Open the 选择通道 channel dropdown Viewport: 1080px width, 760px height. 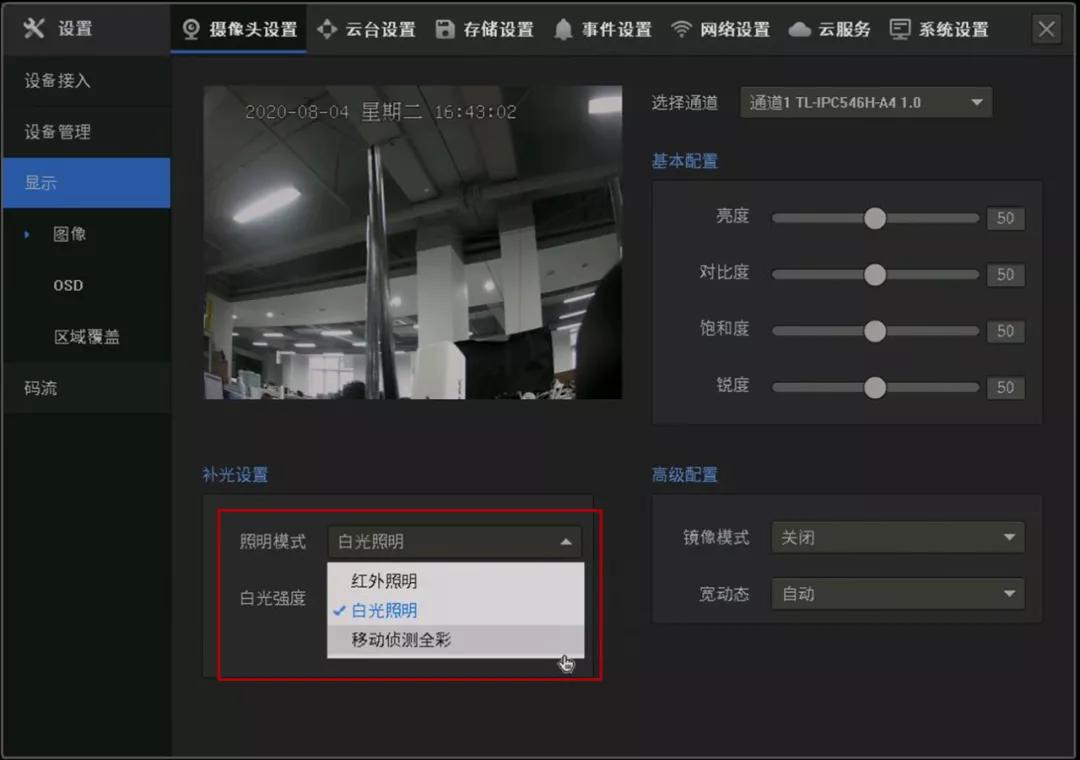[864, 101]
